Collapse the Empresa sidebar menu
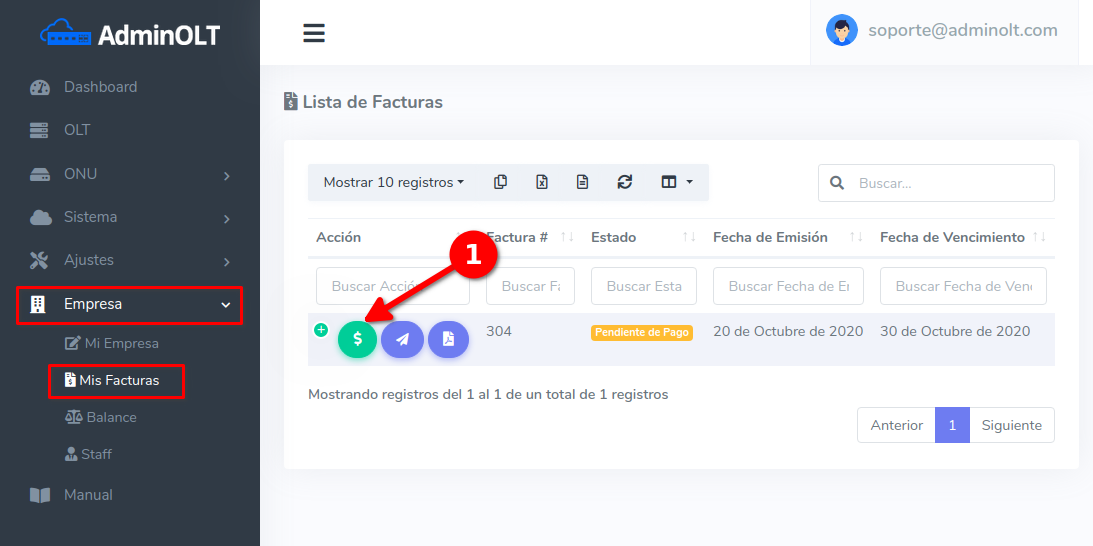 click(130, 304)
